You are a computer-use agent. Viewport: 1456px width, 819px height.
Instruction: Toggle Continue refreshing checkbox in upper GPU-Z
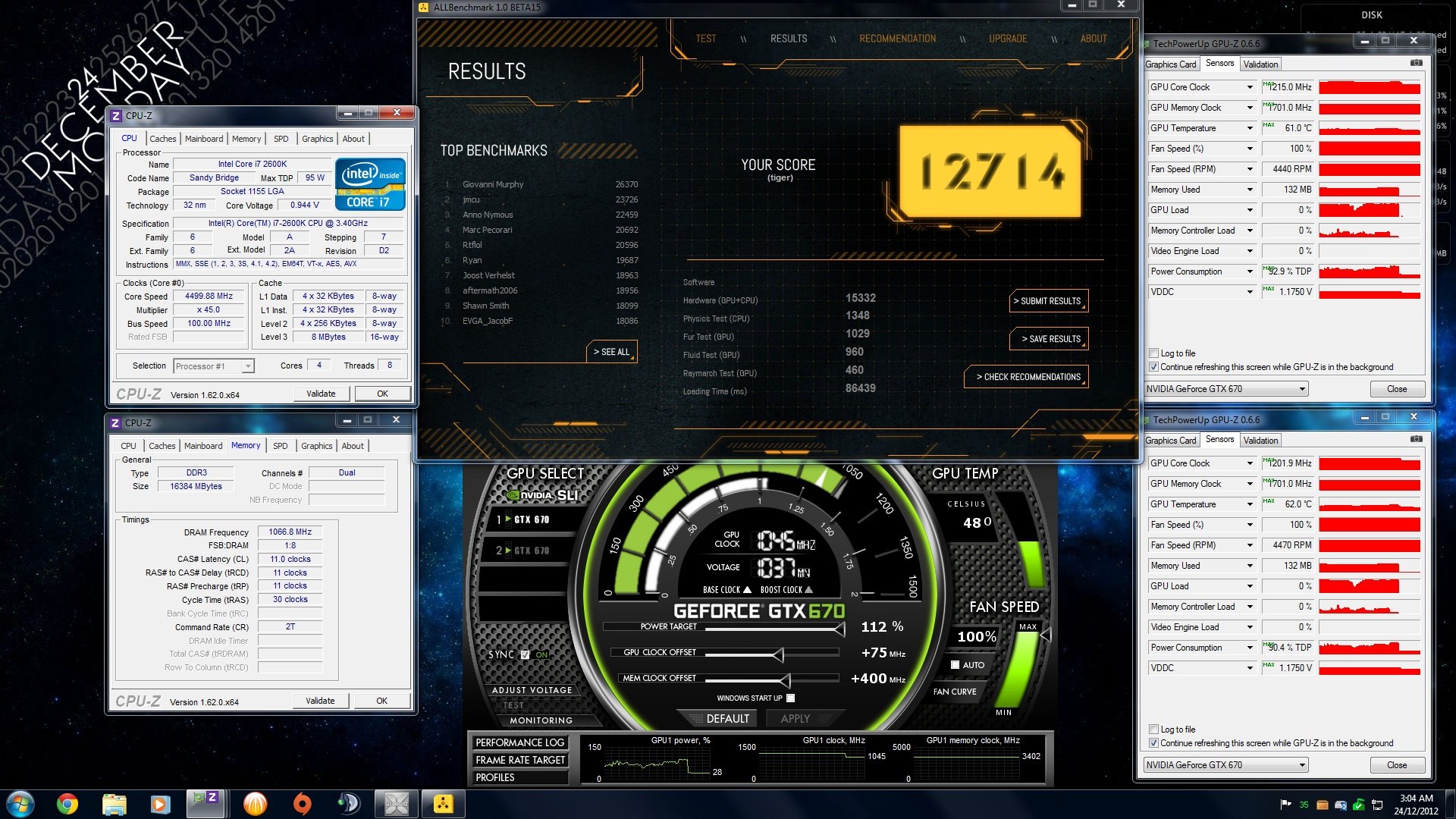[1153, 367]
